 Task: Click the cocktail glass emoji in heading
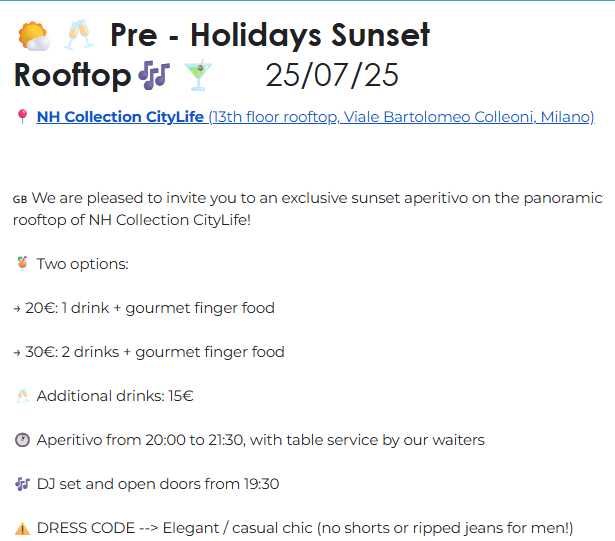[x=198, y=75]
